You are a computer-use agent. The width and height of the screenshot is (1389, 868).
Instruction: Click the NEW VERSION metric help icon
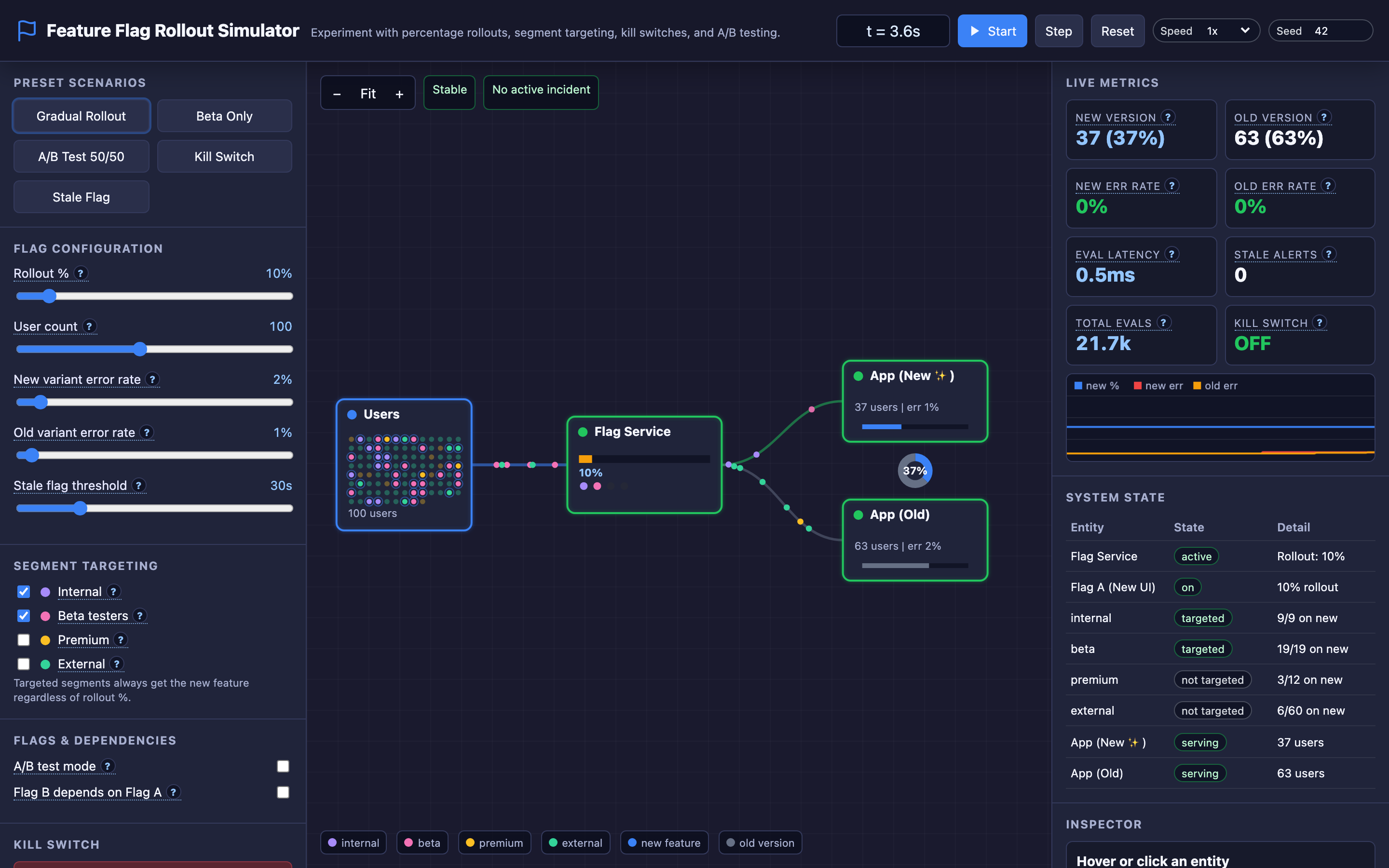[1168, 117]
